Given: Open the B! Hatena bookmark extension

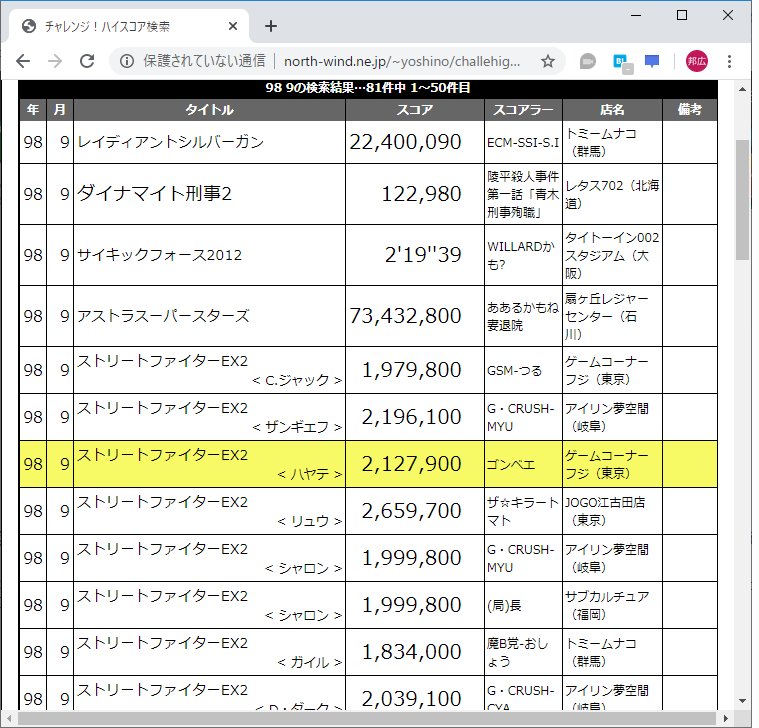Looking at the screenshot, I should 622,62.
